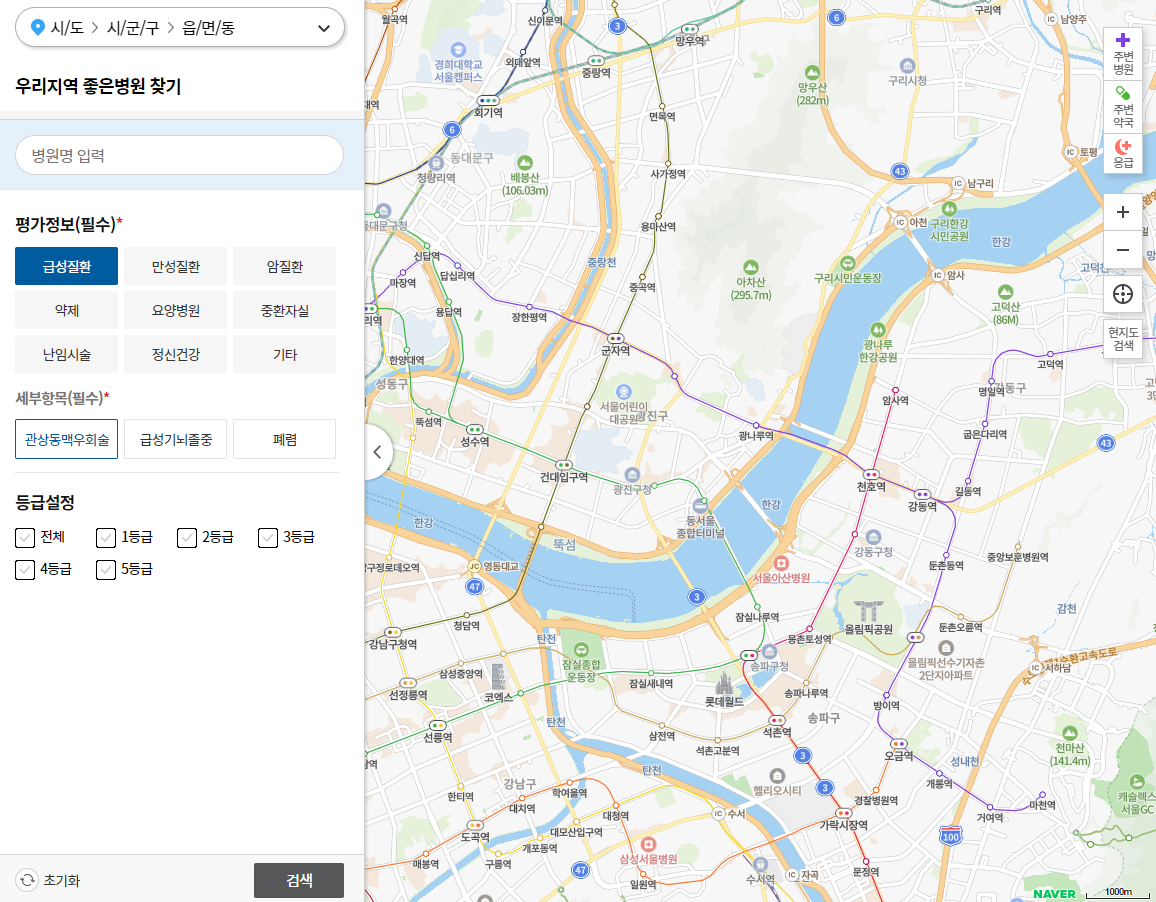This screenshot has width=1156, height=902.
Task: Click the 천호역 station label
Action: 871,487
